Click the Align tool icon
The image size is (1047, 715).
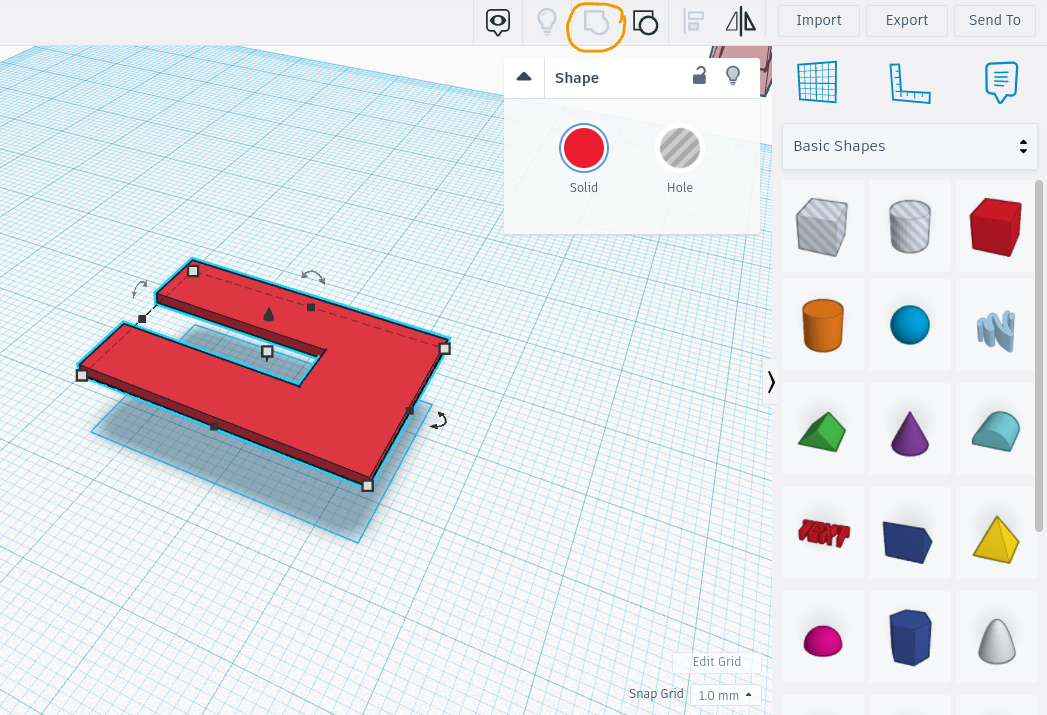coord(694,22)
